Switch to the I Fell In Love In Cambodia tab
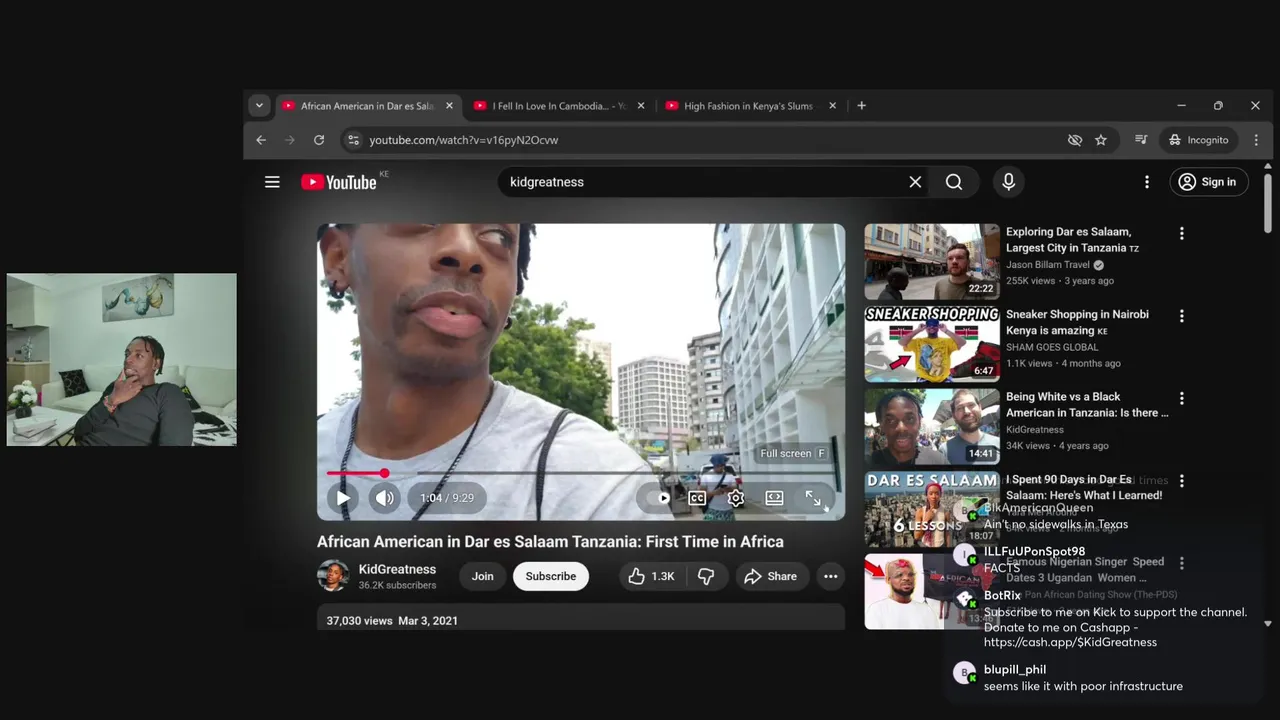1280x720 pixels. (559, 106)
